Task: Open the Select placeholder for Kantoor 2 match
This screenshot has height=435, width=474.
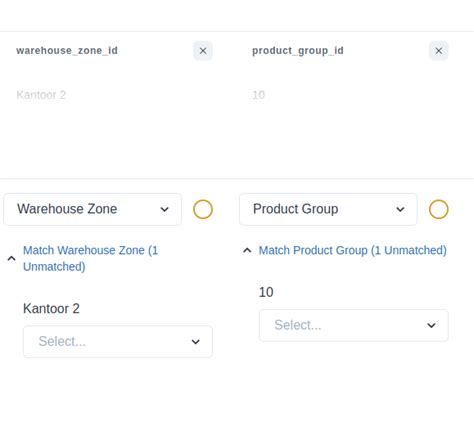Action: (118, 342)
